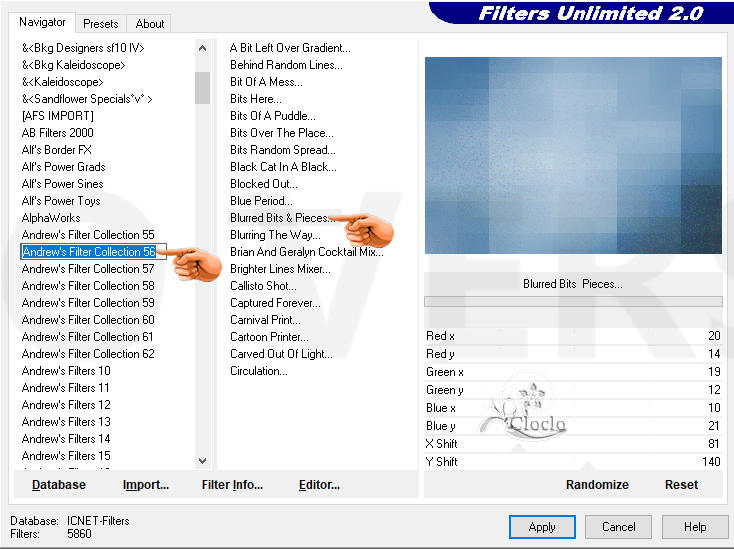Select the [AFS IMPORT] category
Screen dimensions: 734x549
point(58,116)
